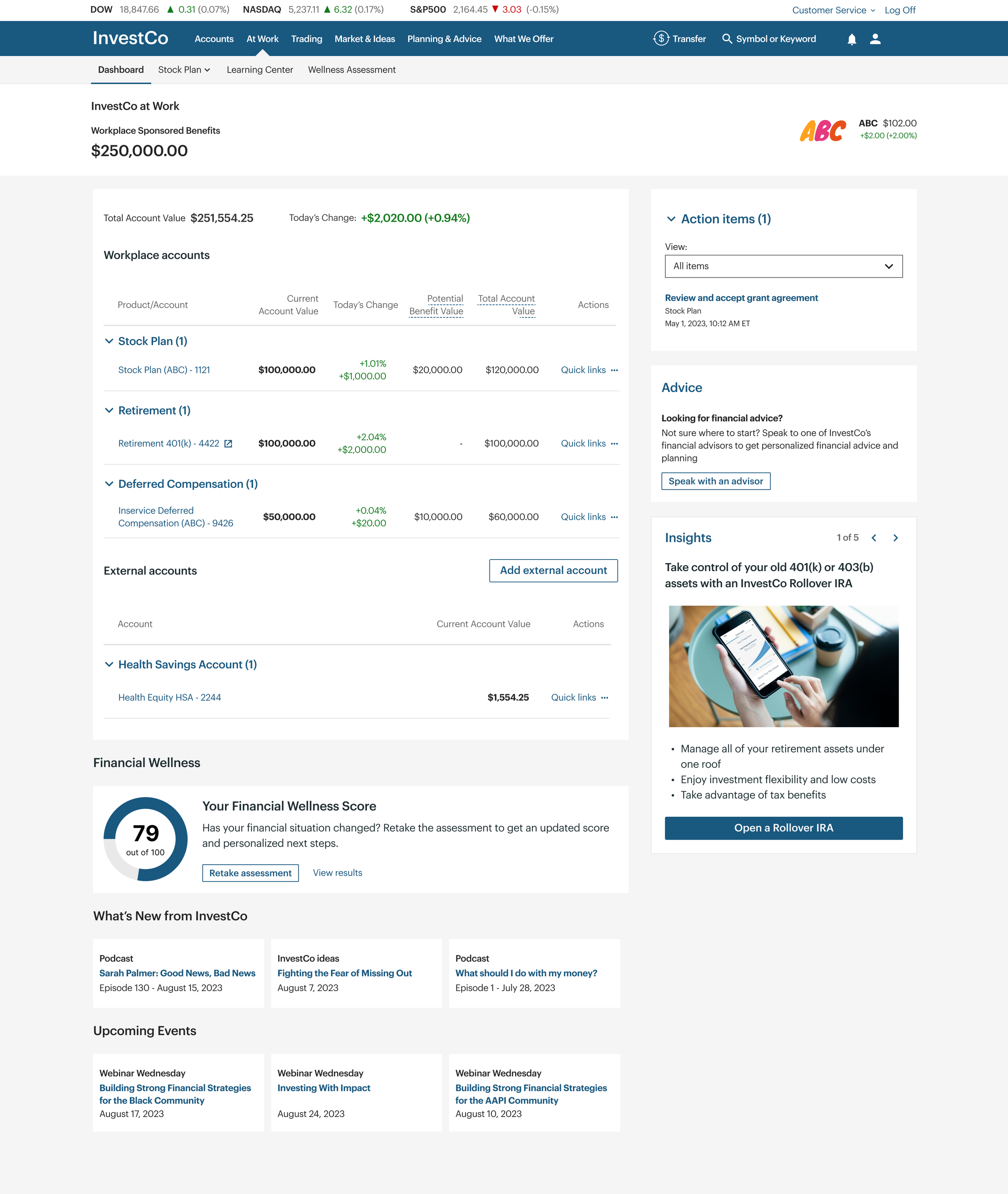The image size is (1008, 1194).
Task: Collapse the Deferred Compensation (1) section
Action: (109, 484)
